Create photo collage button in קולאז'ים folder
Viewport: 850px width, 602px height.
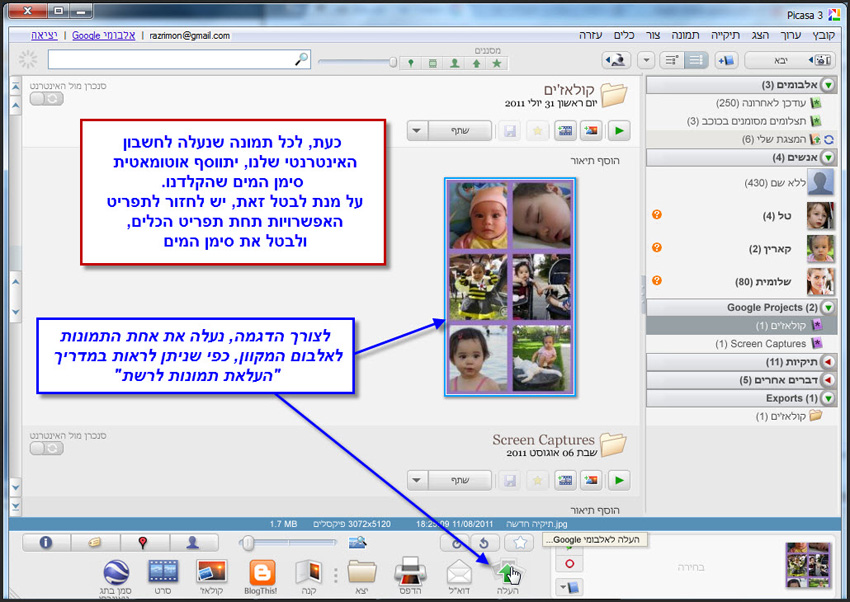point(591,131)
